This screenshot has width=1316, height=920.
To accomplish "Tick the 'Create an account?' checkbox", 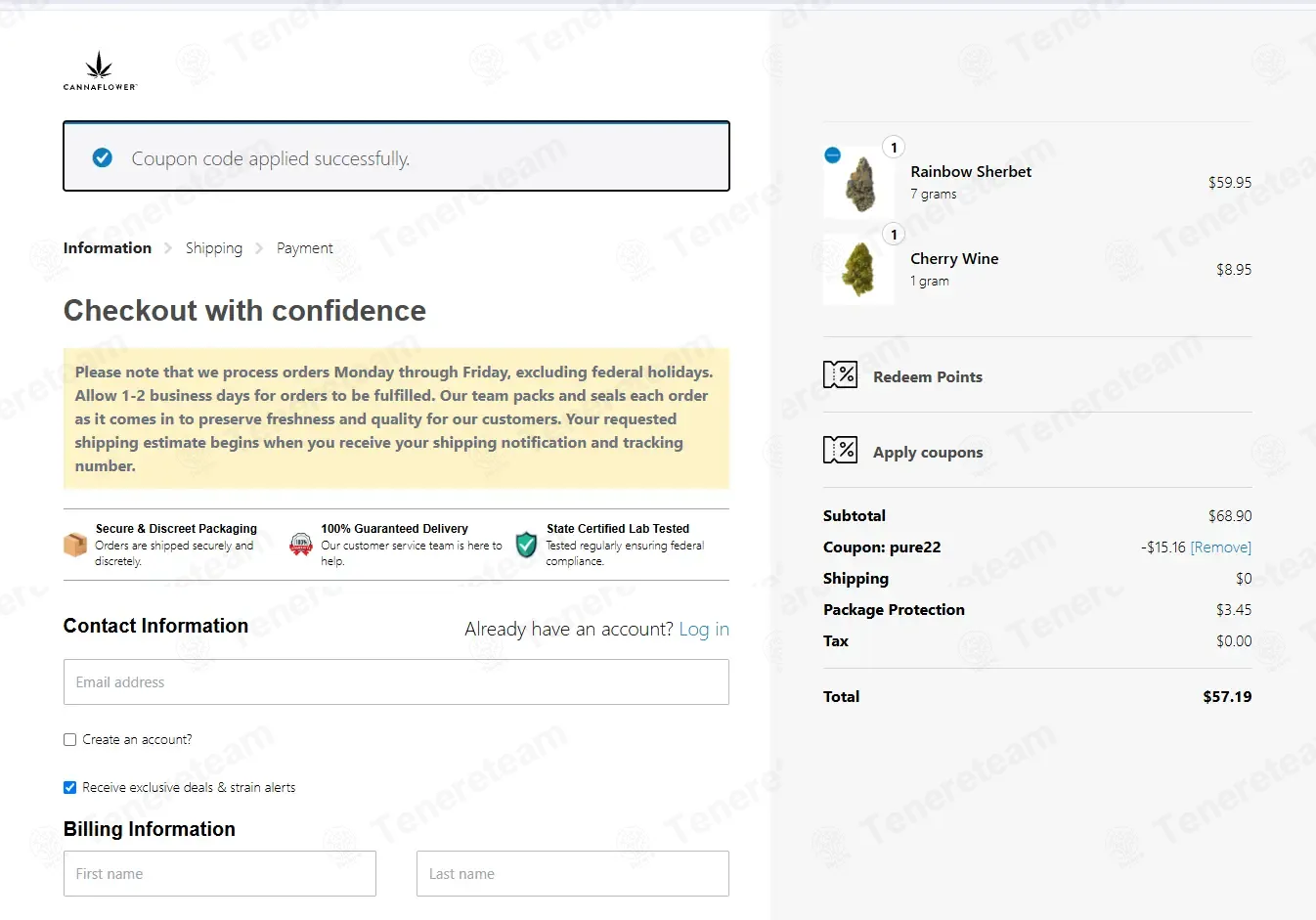I will tap(70, 740).
